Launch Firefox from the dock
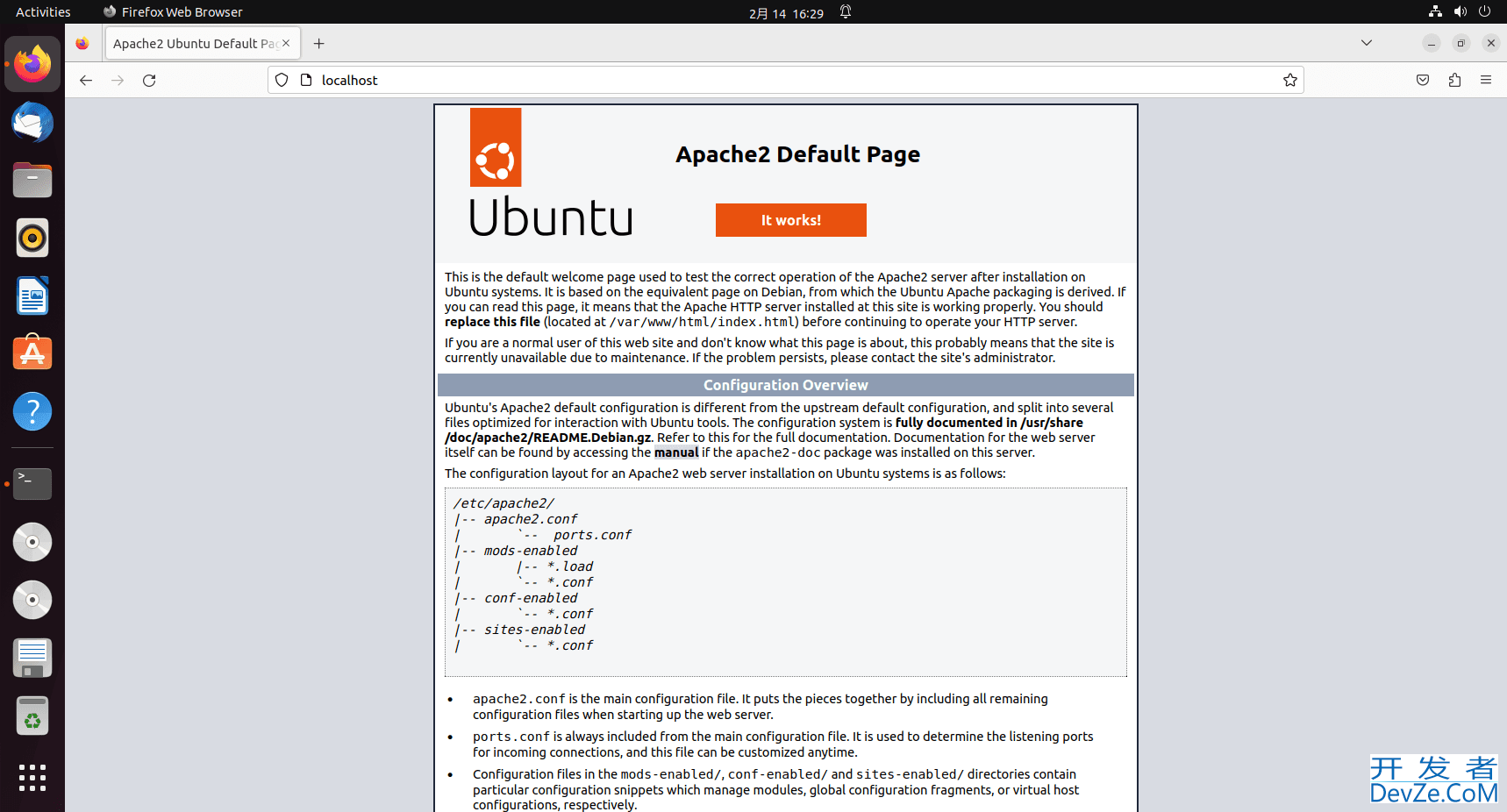Screen dimensions: 1507x812 [x=32, y=64]
